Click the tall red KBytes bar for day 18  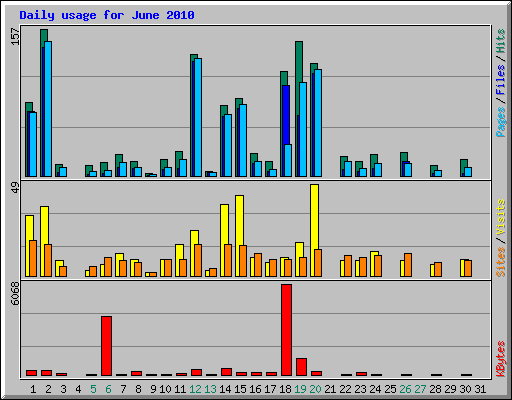(x=286, y=330)
